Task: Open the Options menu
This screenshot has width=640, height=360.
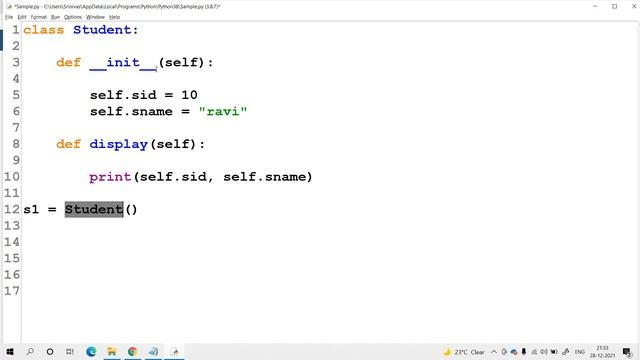Action: pyautogui.click(x=73, y=17)
